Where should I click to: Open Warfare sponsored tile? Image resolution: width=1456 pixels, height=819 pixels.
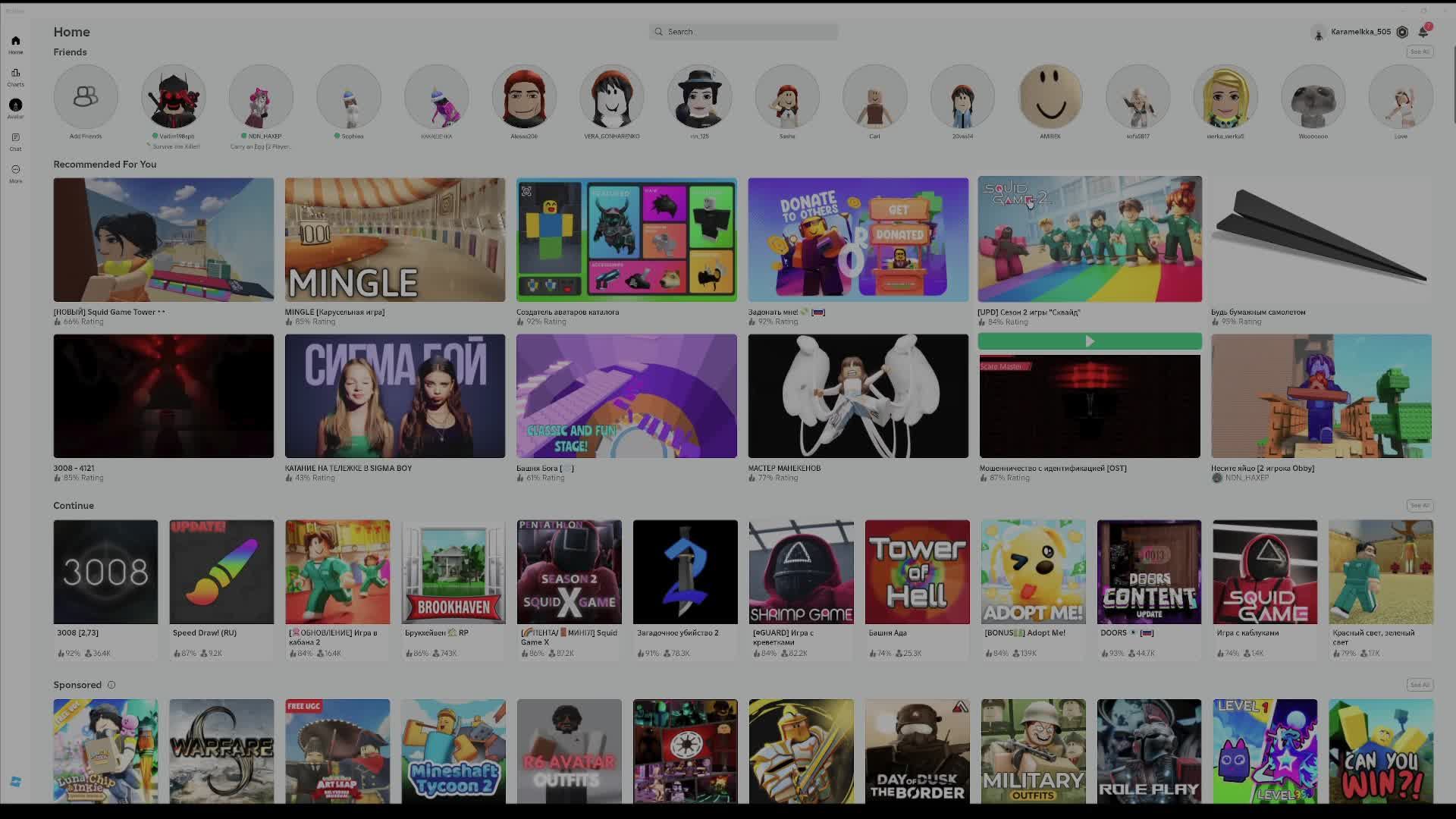pos(221,751)
